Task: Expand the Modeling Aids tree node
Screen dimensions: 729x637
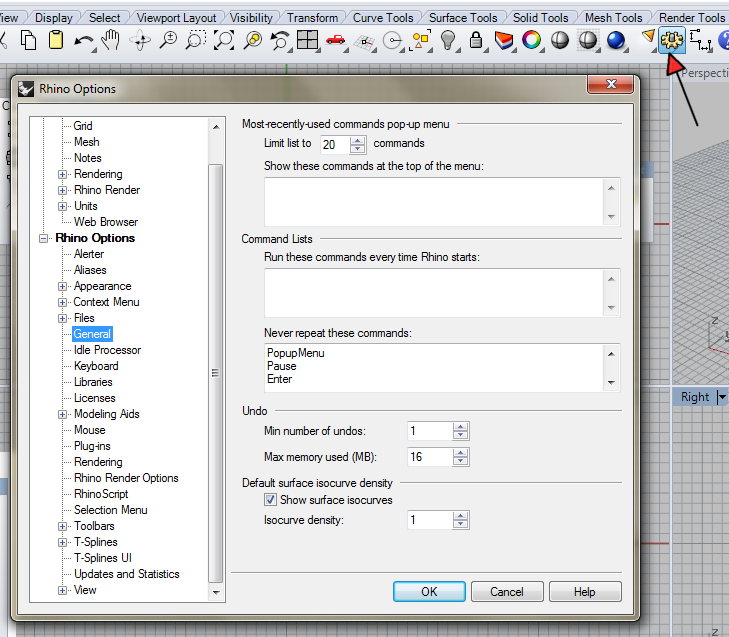Action: tap(63, 414)
